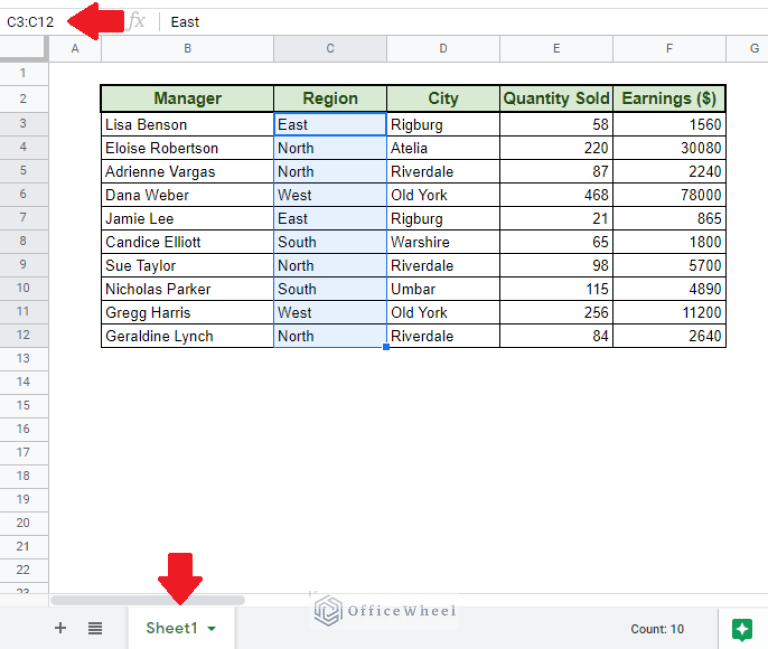Click the Nicholas Parker cell
Screen dimensions: 768x649
click(188, 289)
